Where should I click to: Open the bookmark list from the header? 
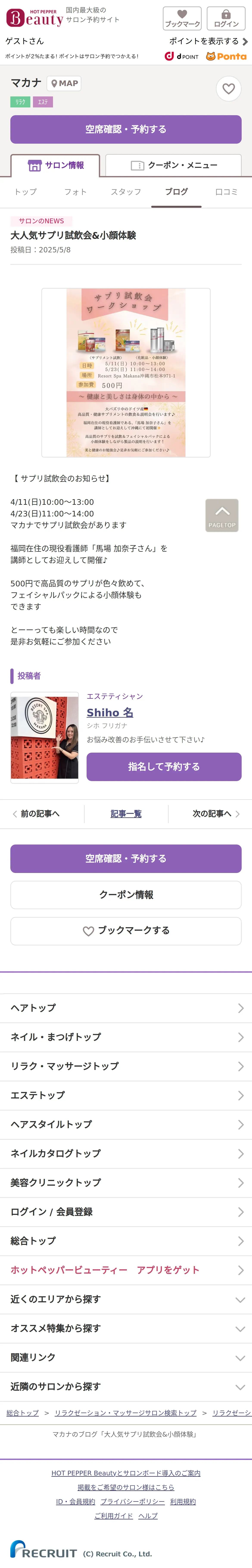pos(182,18)
